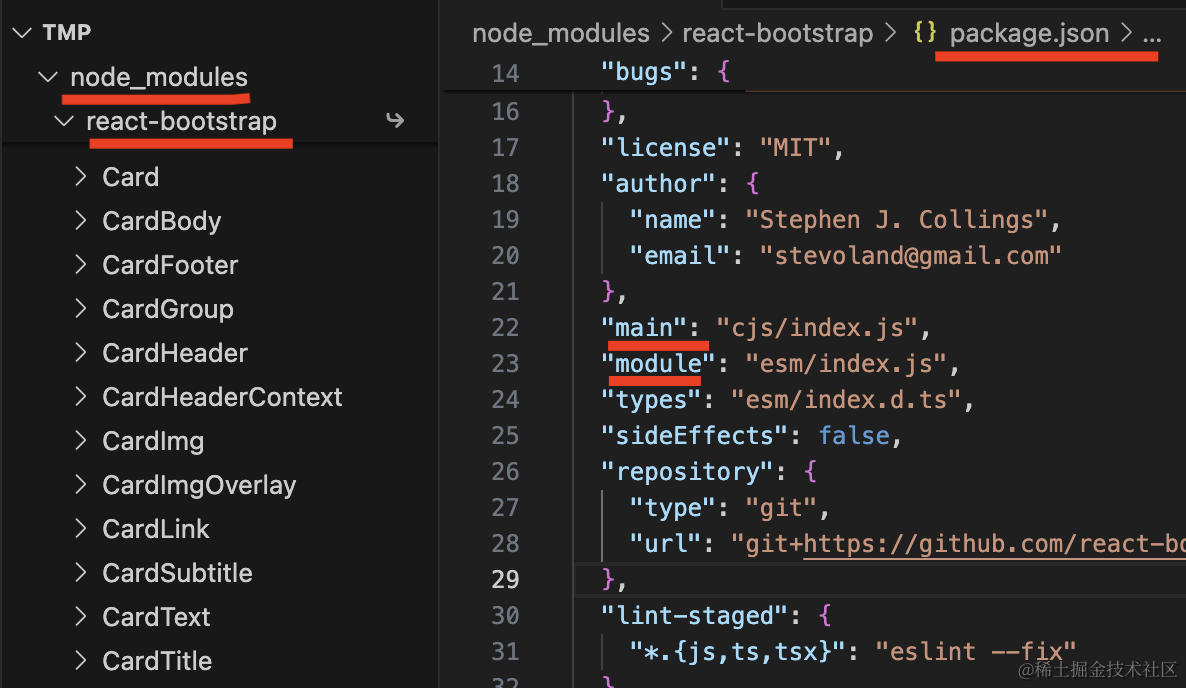Screen dimensions: 1186x688
Task: Select the CardFooter folder name
Action: pos(170,265)
